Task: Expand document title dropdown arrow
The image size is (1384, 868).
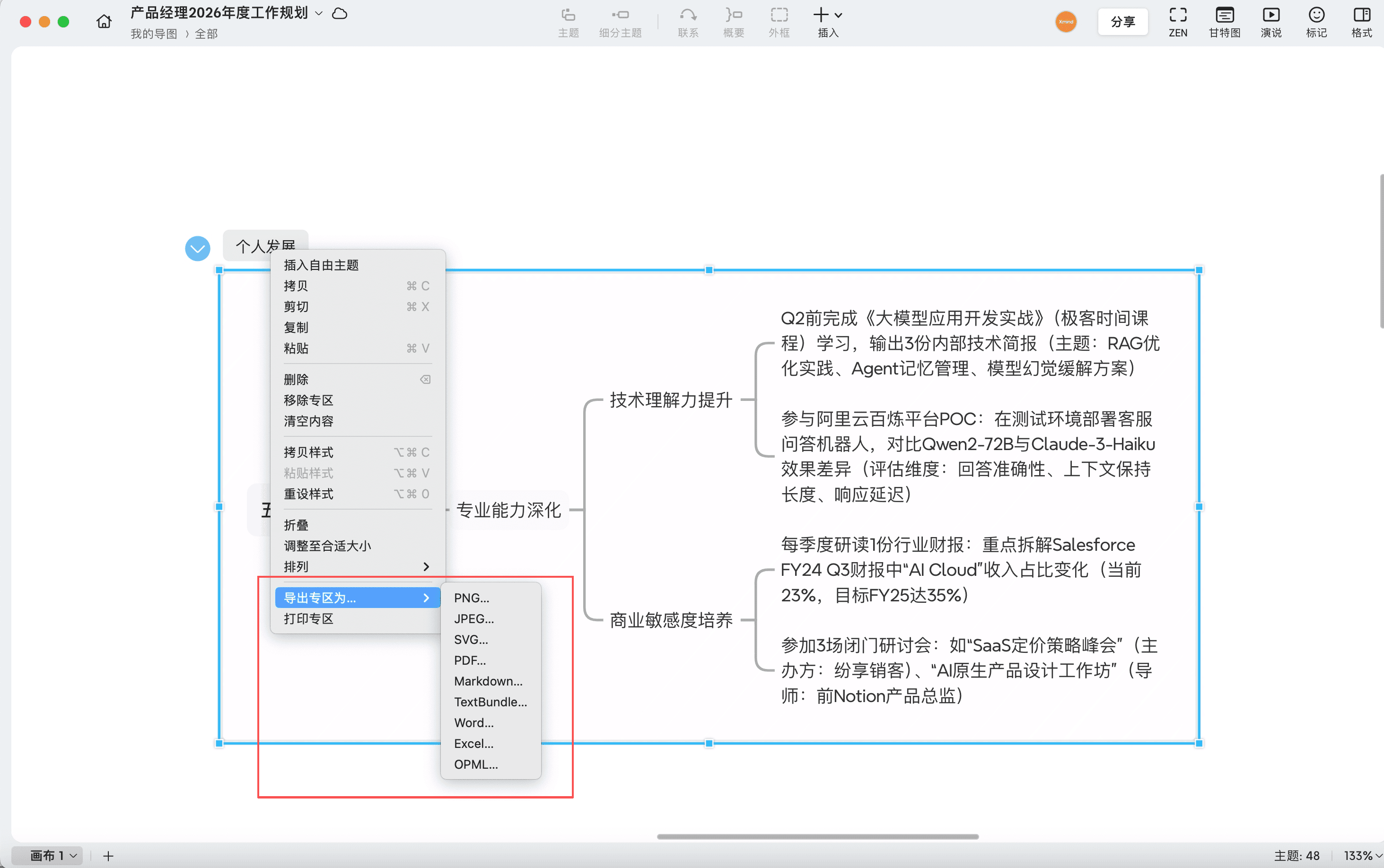Action: coord(319,14)
